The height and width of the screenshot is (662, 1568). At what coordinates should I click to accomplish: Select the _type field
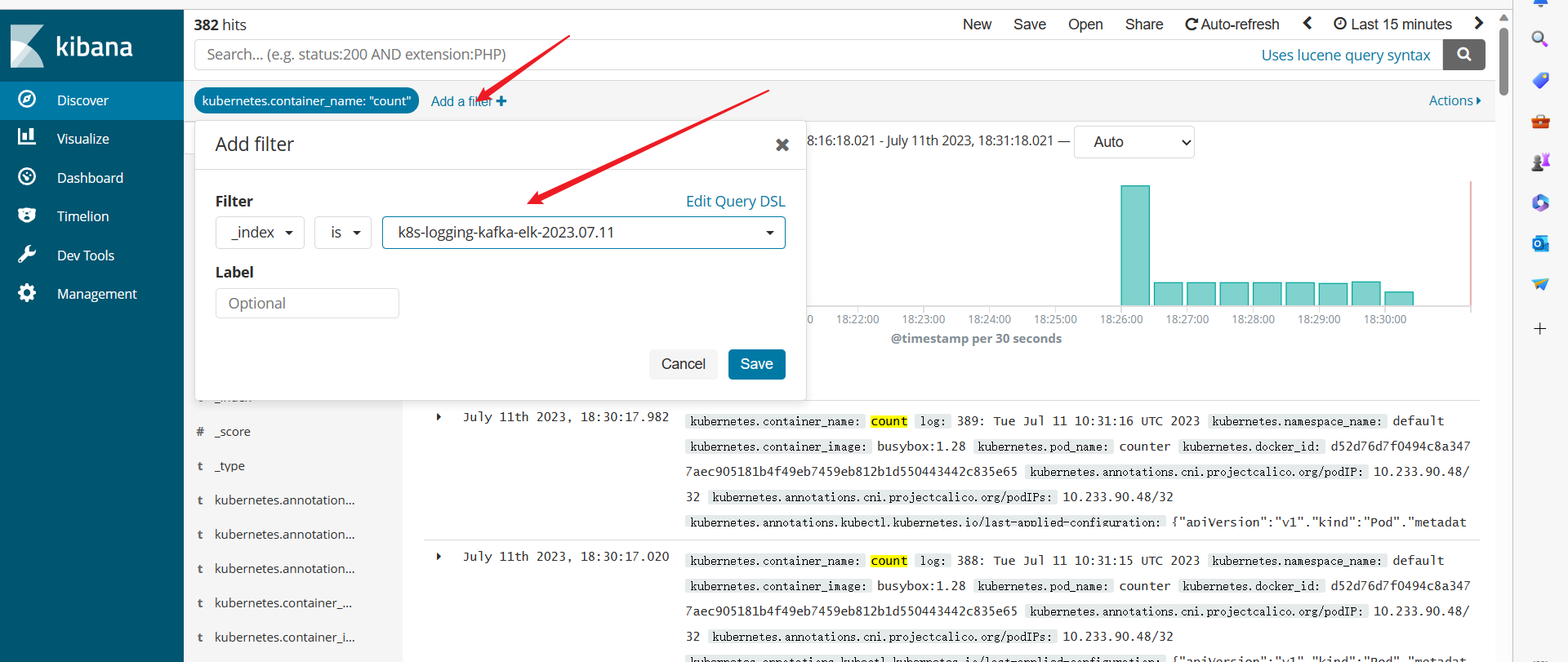coord(230,466)
